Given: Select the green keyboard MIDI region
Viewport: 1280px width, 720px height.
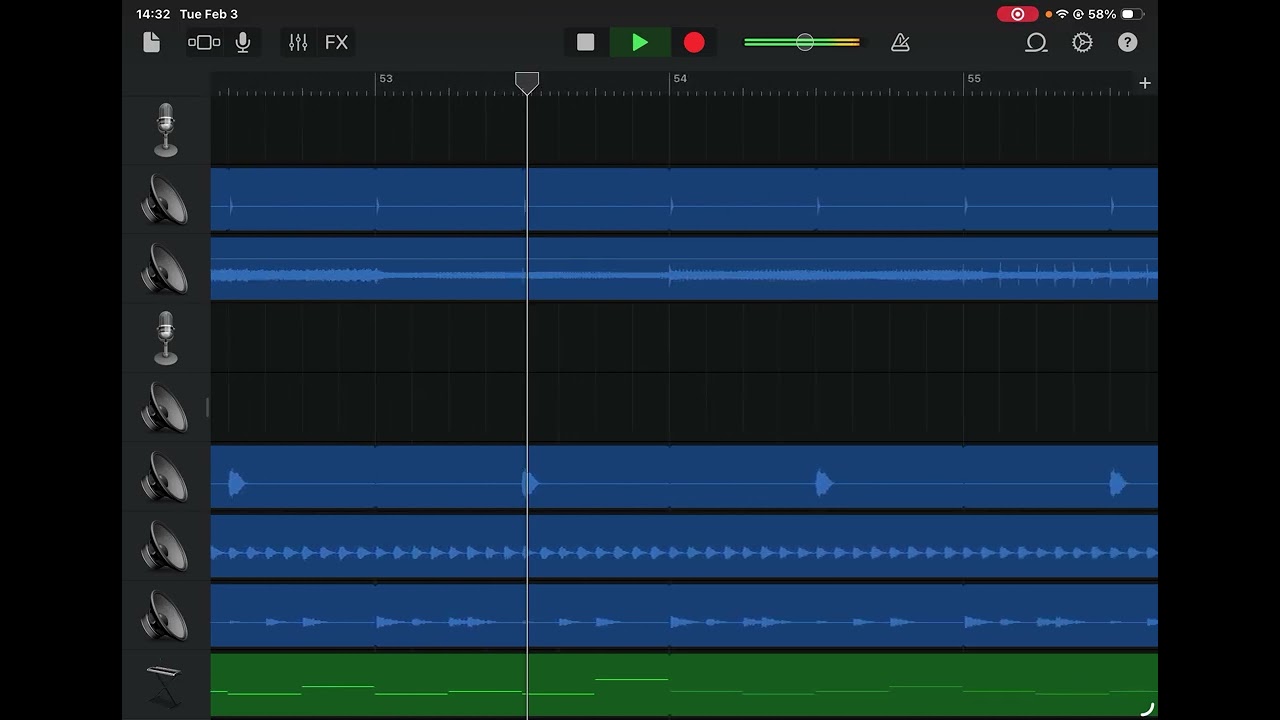Looking at the screenshot, I should (x=684, y=685).
